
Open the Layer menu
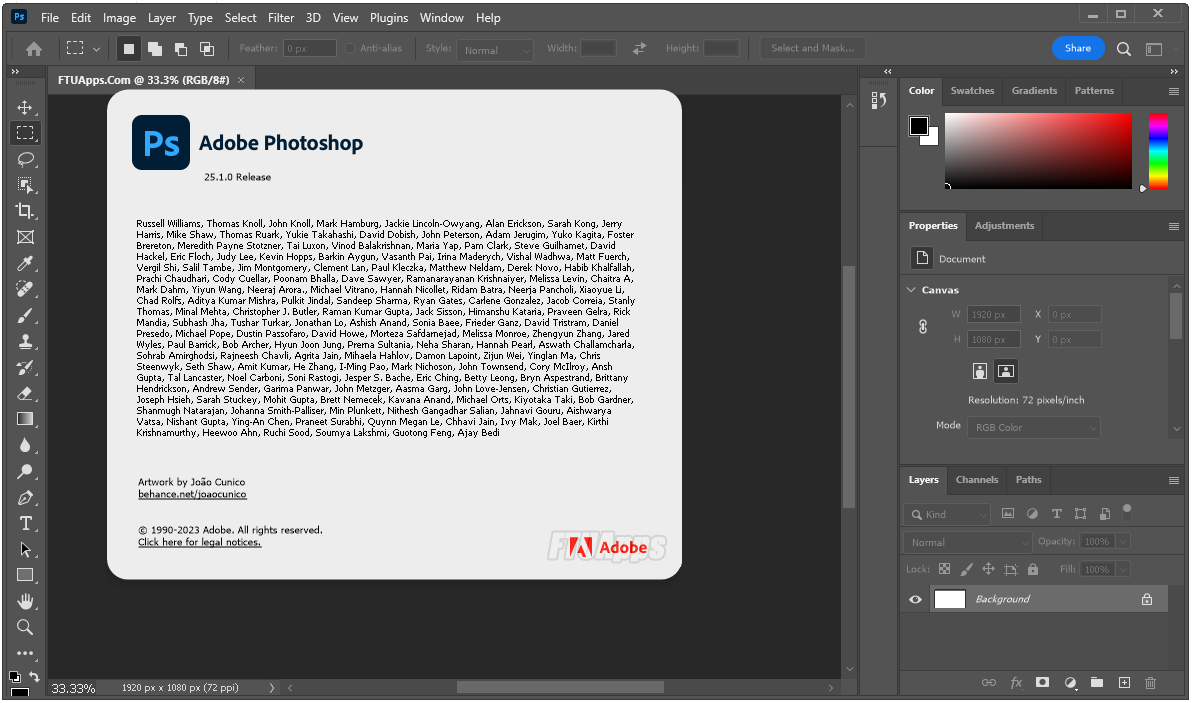[x=161, y=17]
